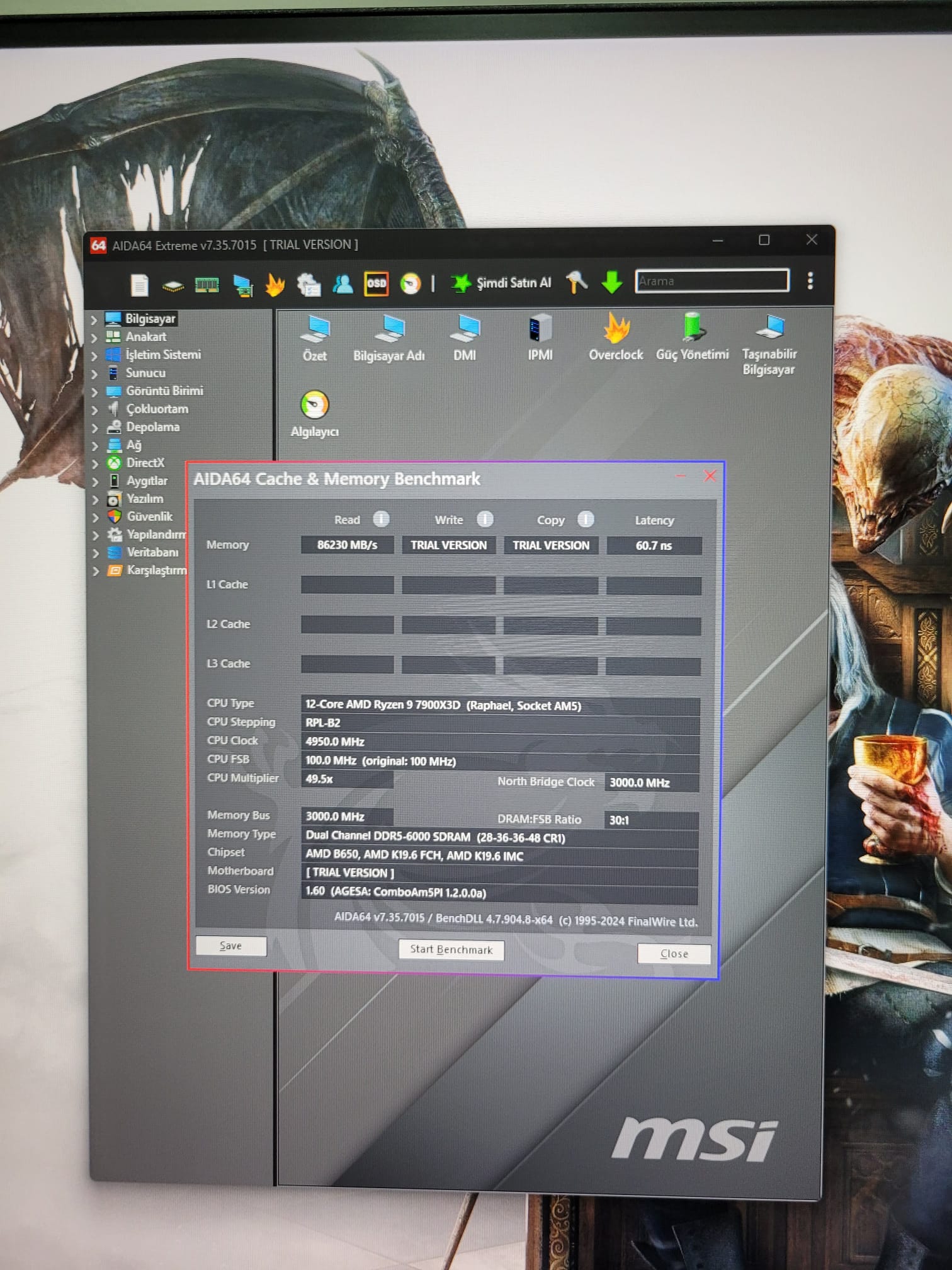The height and width of the screenshot is (1270, 952).
Task: Click the green RAM module toolbar icon
Action: coord(207,285)
